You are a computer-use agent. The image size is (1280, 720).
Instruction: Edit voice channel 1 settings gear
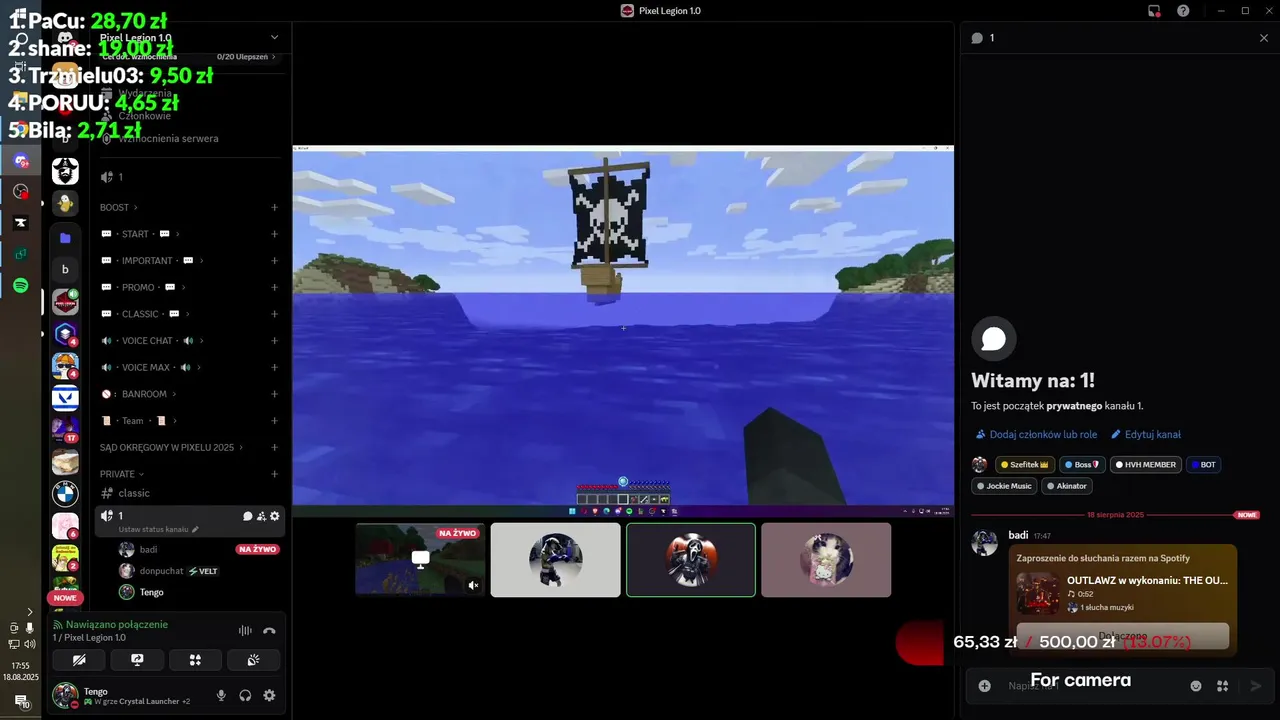click(x=275, y=516)
